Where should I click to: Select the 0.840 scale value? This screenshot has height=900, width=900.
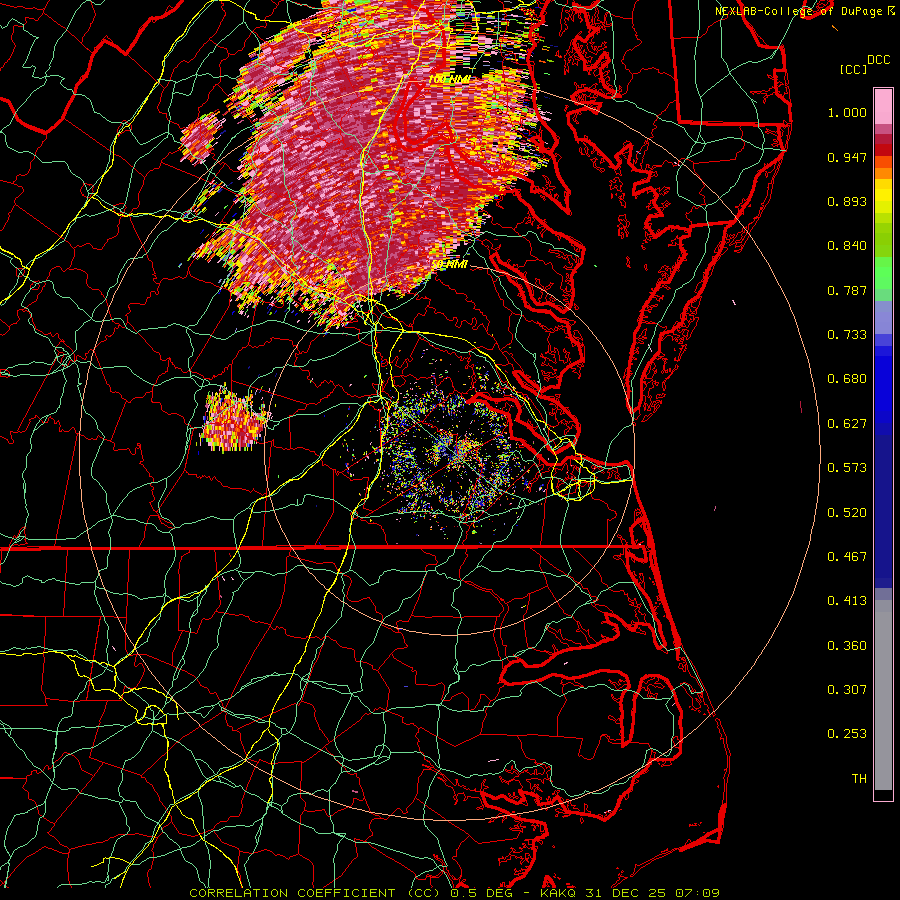tap(847, 246)
